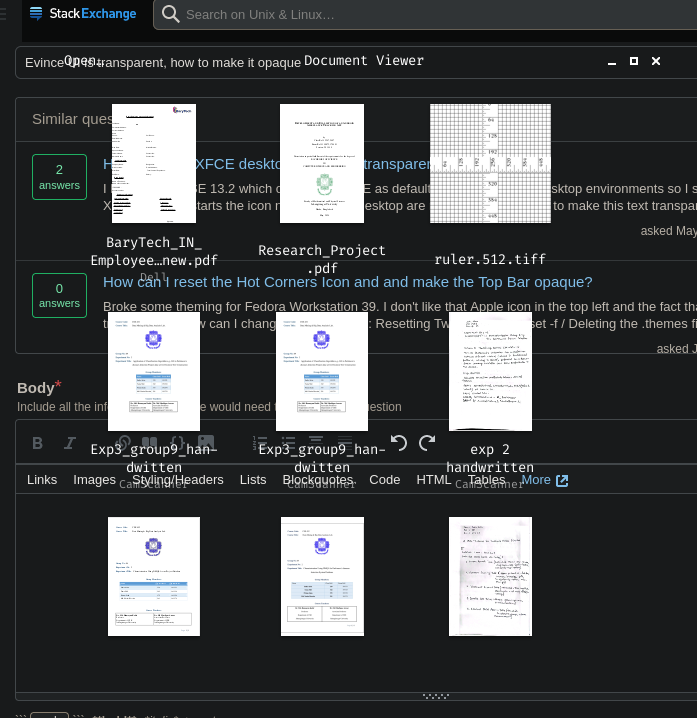Viewport: 697px width, 718px height.
Task: Click the 2 answers count box
Action: tap(60, 177)
